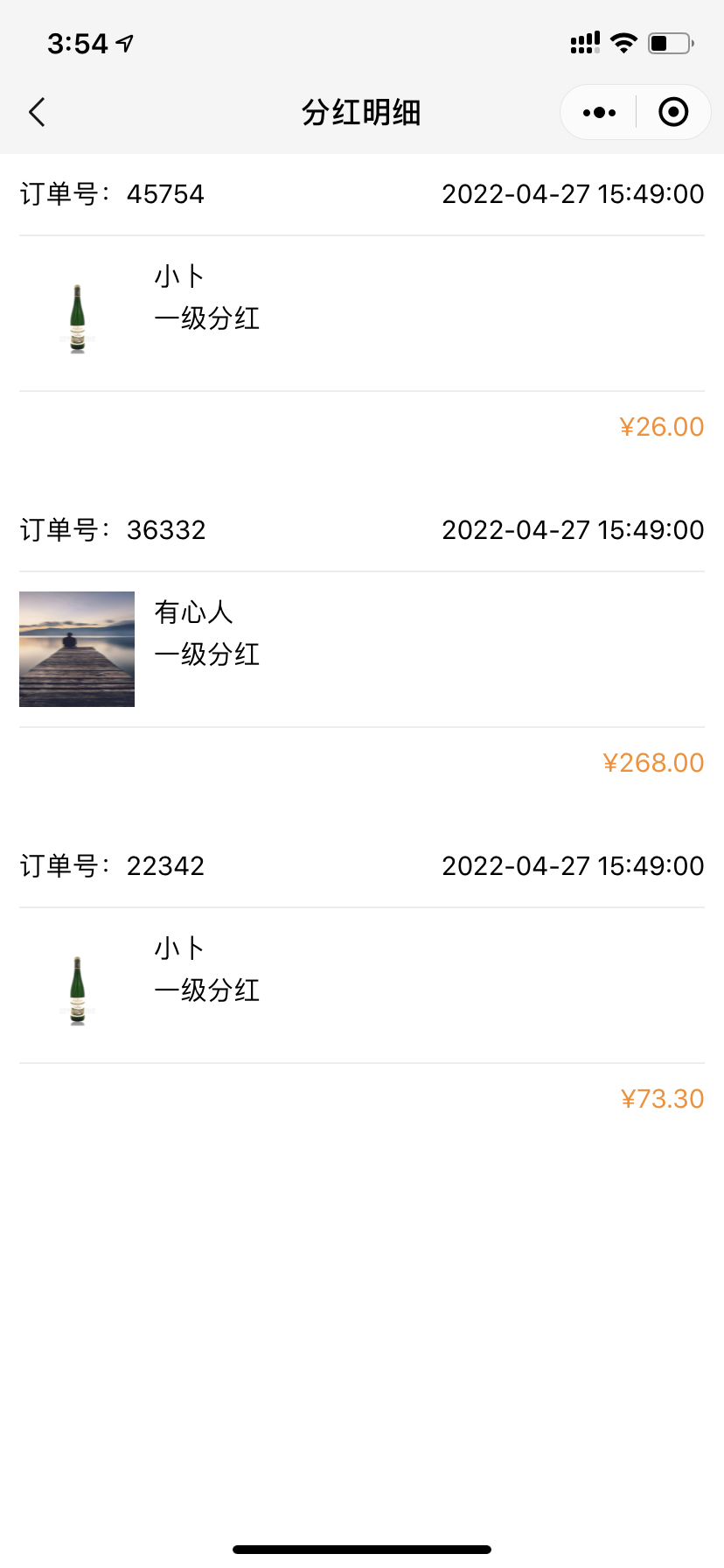Image resolution: width=724 pixels, height=1568 pixels.
Task: Tap the home indicator bar
Action: [362, 1550]
